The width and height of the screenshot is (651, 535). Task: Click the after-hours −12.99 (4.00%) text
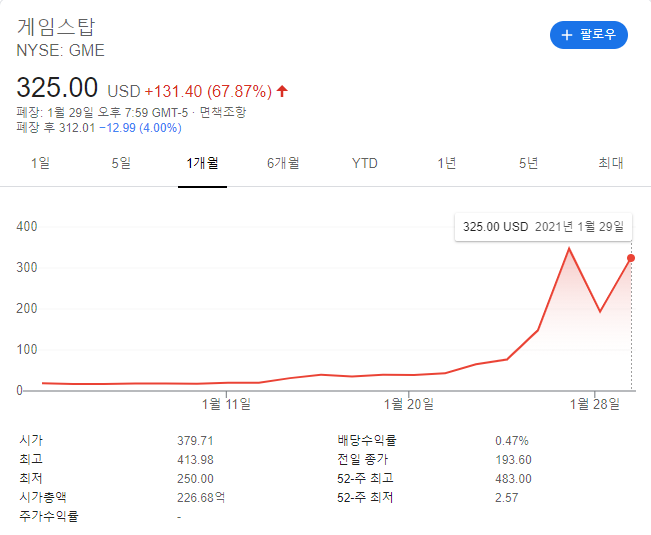click(140, 127)
